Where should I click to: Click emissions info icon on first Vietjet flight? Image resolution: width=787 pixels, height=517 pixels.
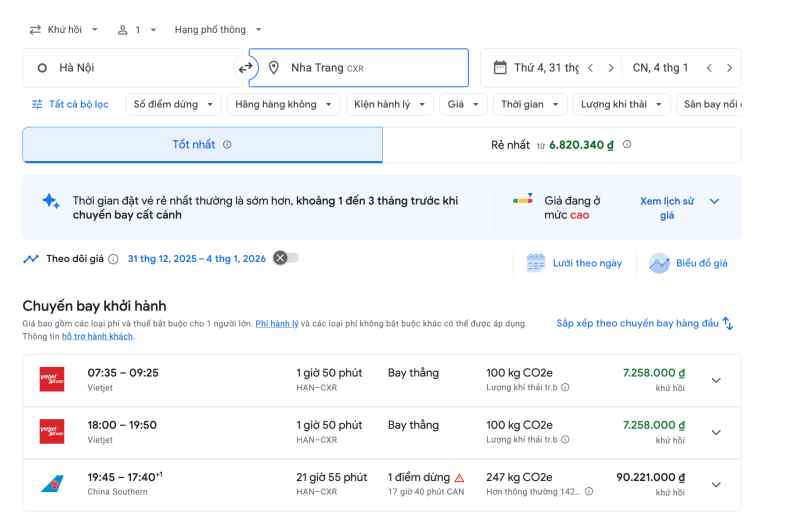pyautogui.click(x=566, y=387)
